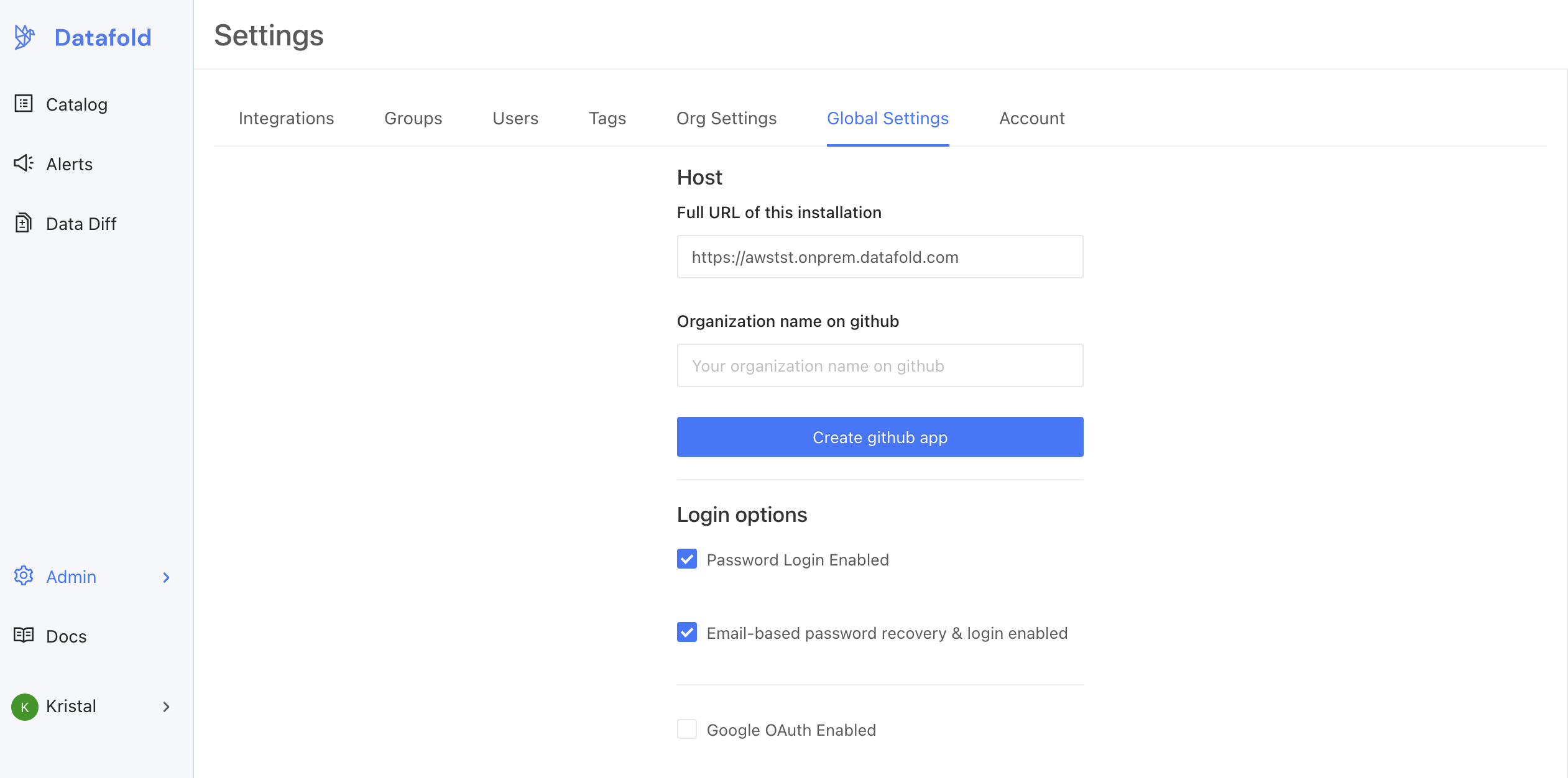Click the Docs open-book icon
This screenshot has width=1568, height=778.
[24, 635]
